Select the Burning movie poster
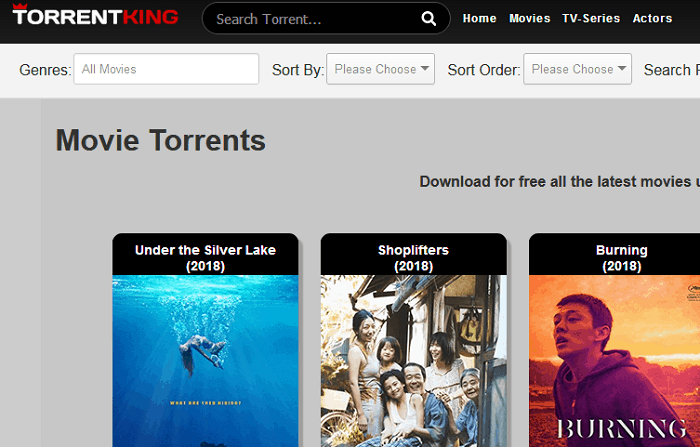Image resolution: width=700 pixels, height=447 pixels. tap(614, 361)
